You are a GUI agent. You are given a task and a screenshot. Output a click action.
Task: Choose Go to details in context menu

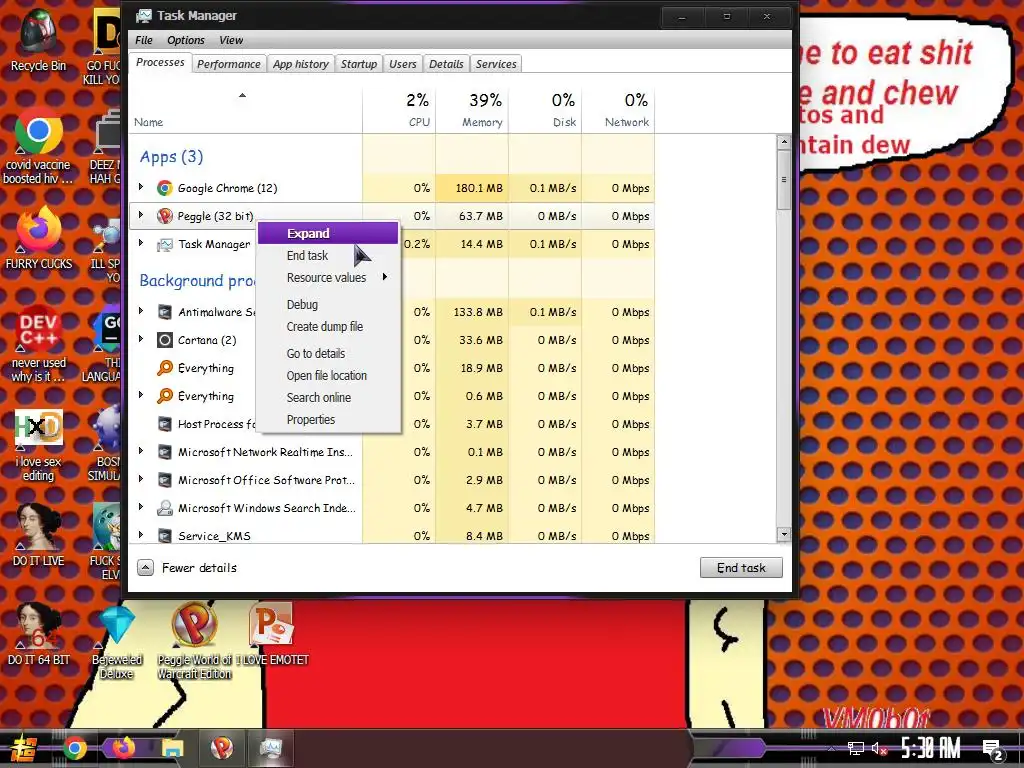coord(328,353)
